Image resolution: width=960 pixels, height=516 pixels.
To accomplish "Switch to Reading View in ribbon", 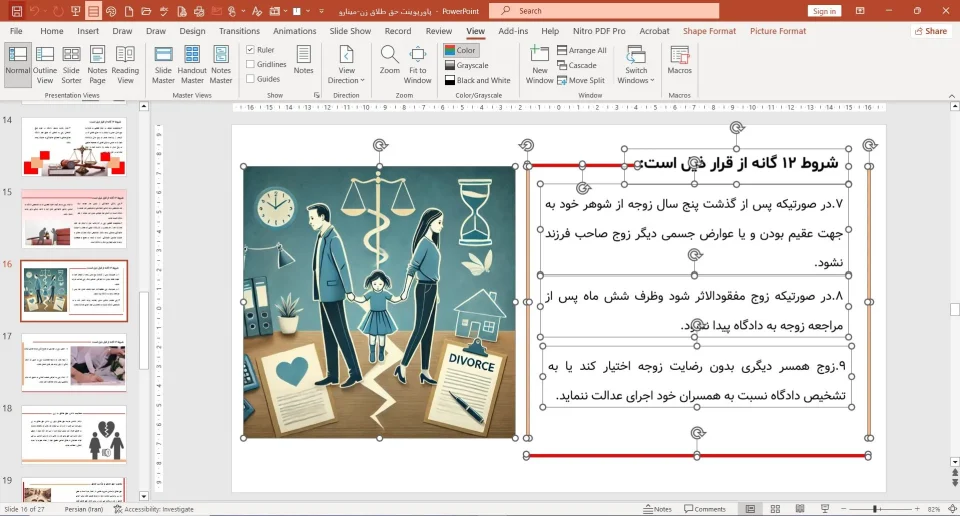I will [x=125, y=64].
